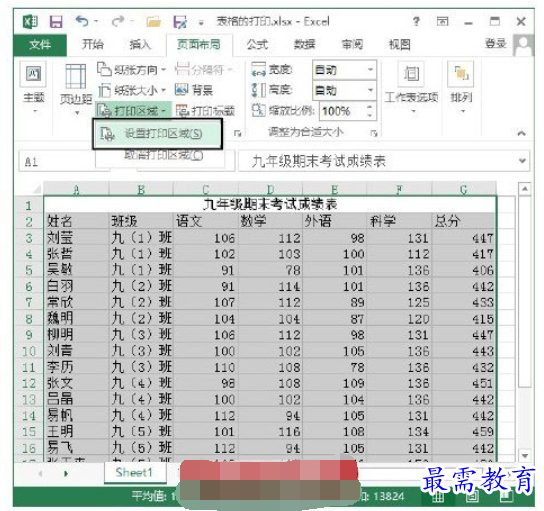Expand the formula bar arrow
This screenshot has width=544, height=511.
click(522, 161)
